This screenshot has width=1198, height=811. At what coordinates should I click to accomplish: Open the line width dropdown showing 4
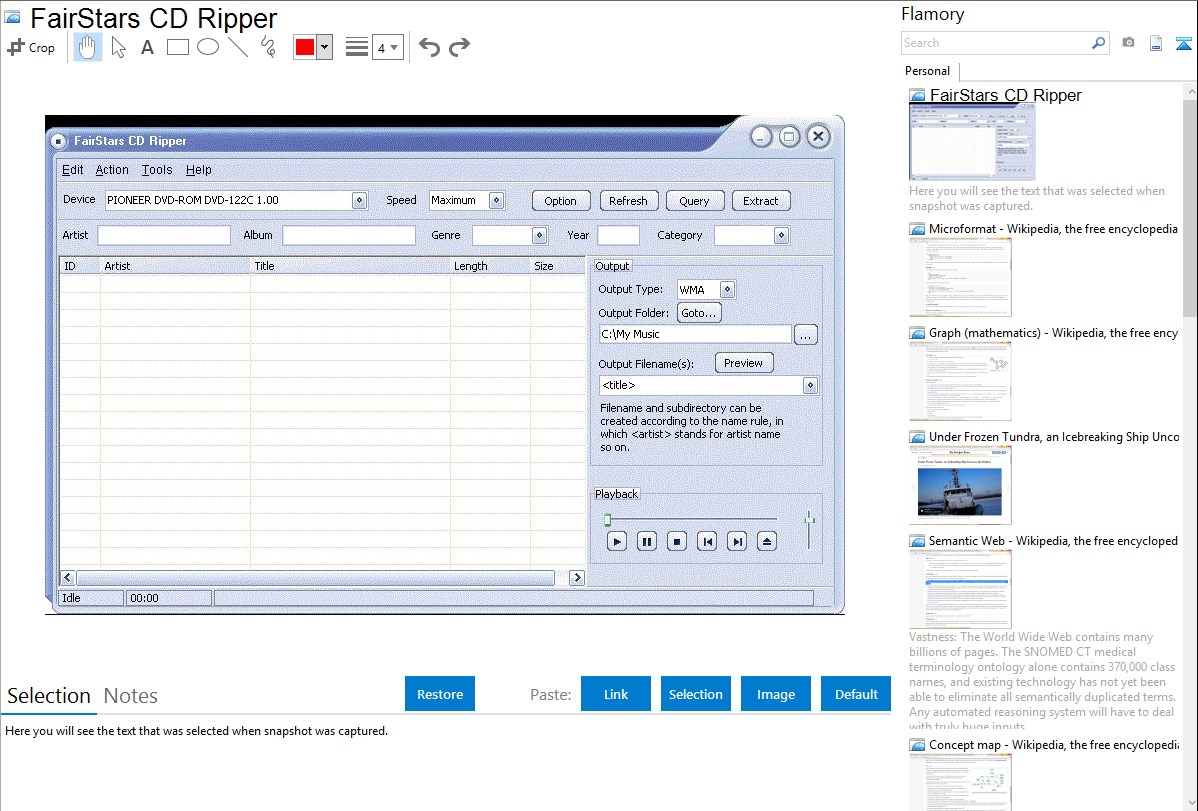[388, 48]
